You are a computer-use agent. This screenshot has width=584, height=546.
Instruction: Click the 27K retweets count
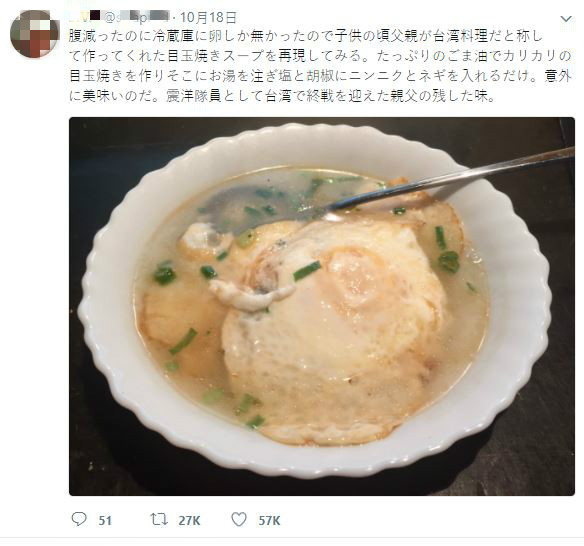pyautogui.click(x=189, y=520)
